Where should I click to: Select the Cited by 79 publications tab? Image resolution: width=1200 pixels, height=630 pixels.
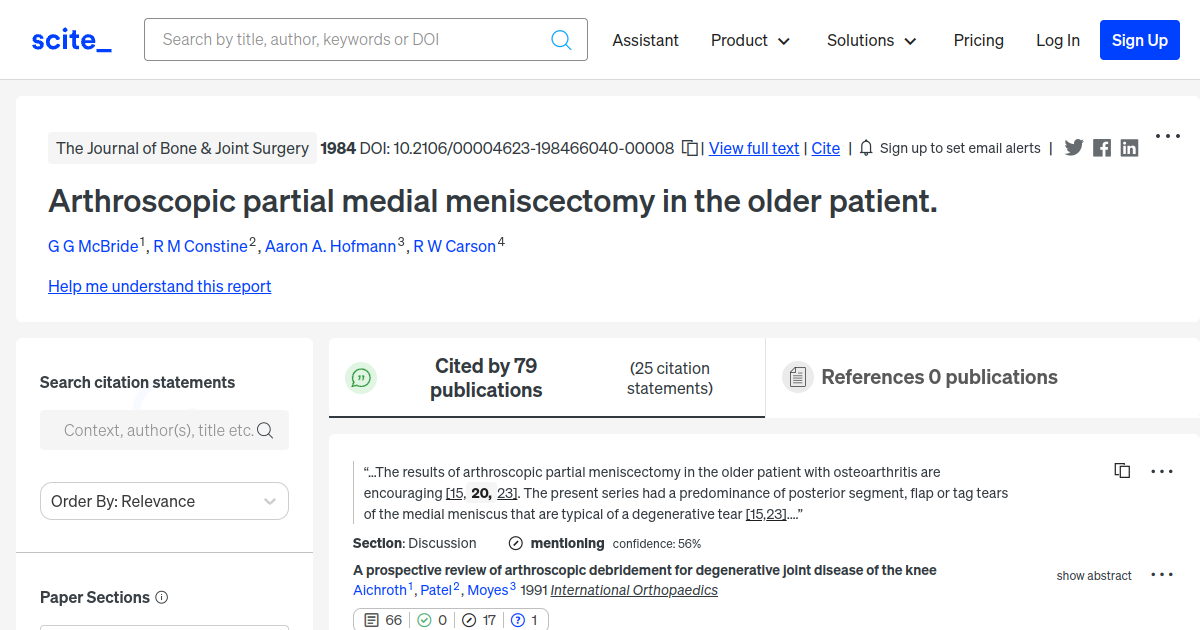pyautogui.click(x=486, y=378)
